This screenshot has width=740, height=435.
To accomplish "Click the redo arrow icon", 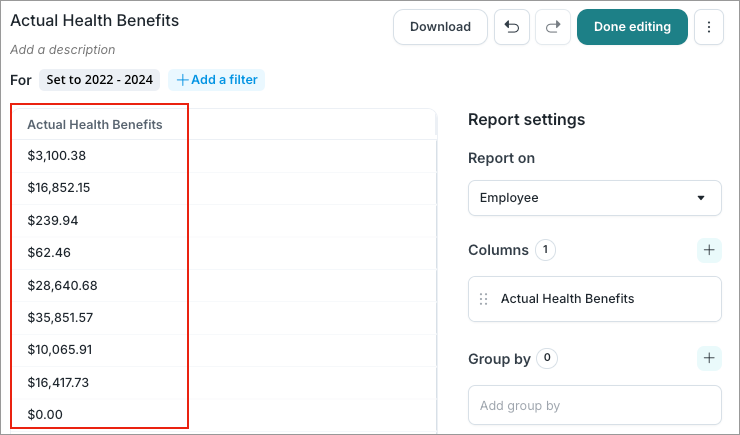I will [553, 27].
